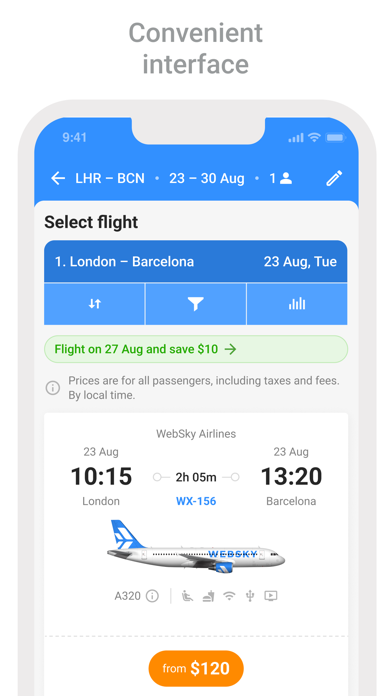Open the sort flights arrows button

[x=95, y=304]
